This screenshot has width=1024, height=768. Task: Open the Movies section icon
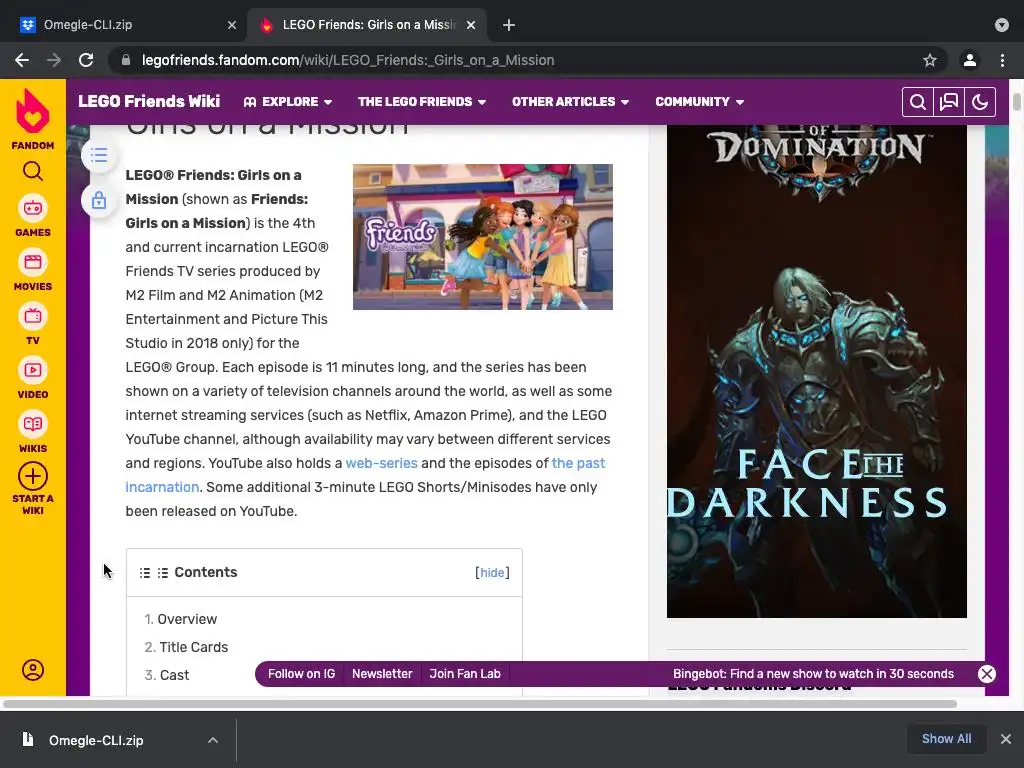click(x=33, y=263)
